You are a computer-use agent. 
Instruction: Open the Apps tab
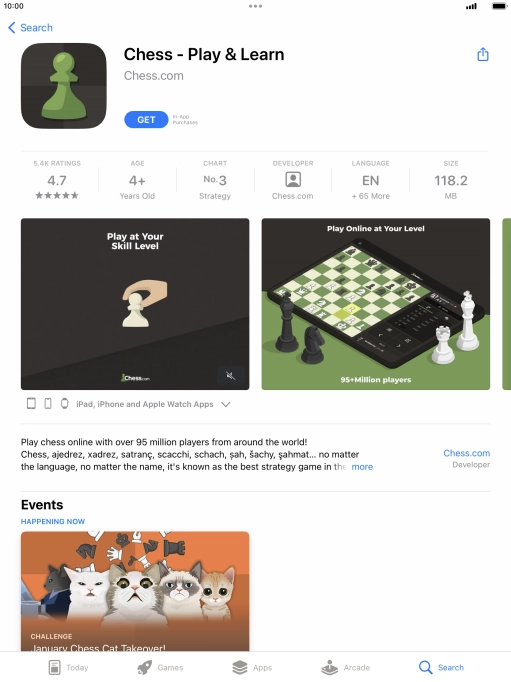point(252,667)
